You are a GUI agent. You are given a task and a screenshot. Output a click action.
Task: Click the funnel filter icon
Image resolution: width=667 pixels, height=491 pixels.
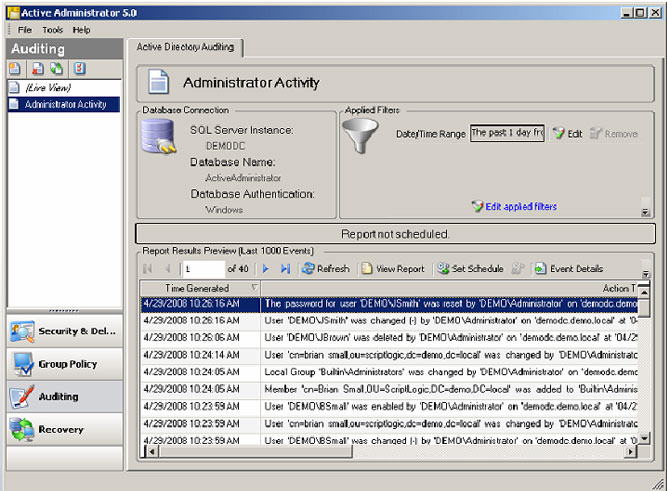(360, 136)
